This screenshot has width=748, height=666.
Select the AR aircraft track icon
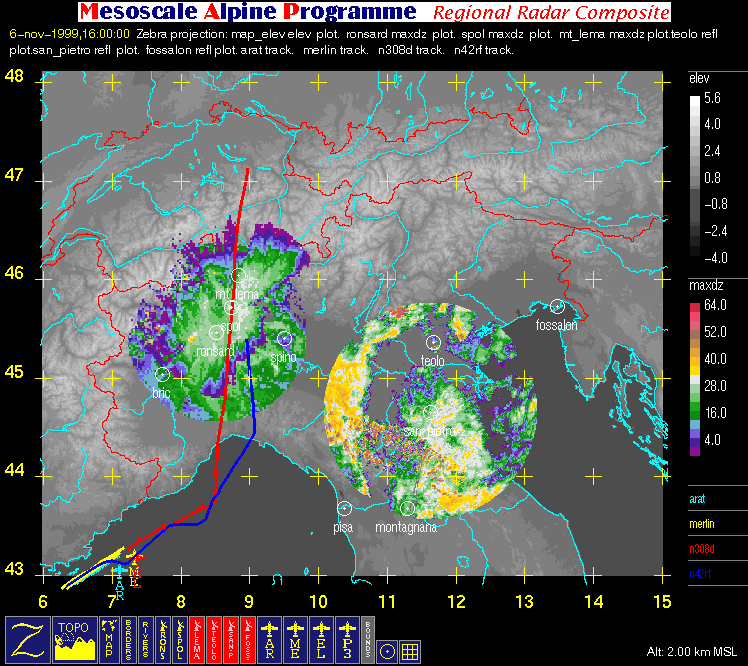pos(270,640)
